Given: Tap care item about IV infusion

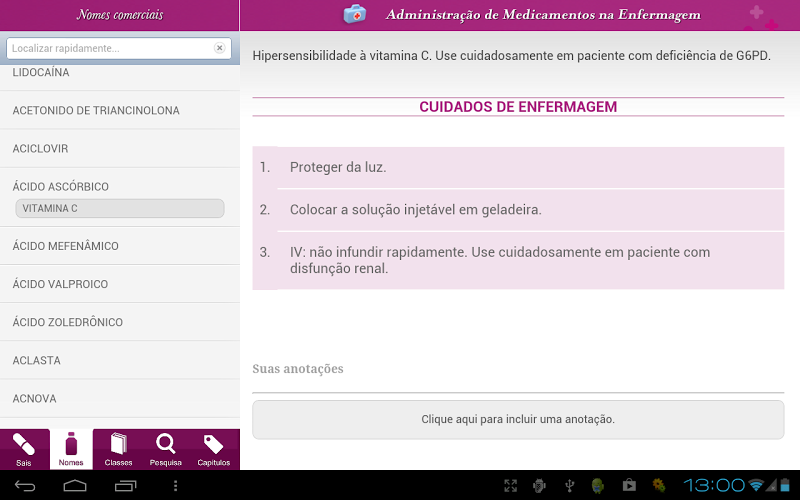Looking at the screenshot, I should point(518,260).
